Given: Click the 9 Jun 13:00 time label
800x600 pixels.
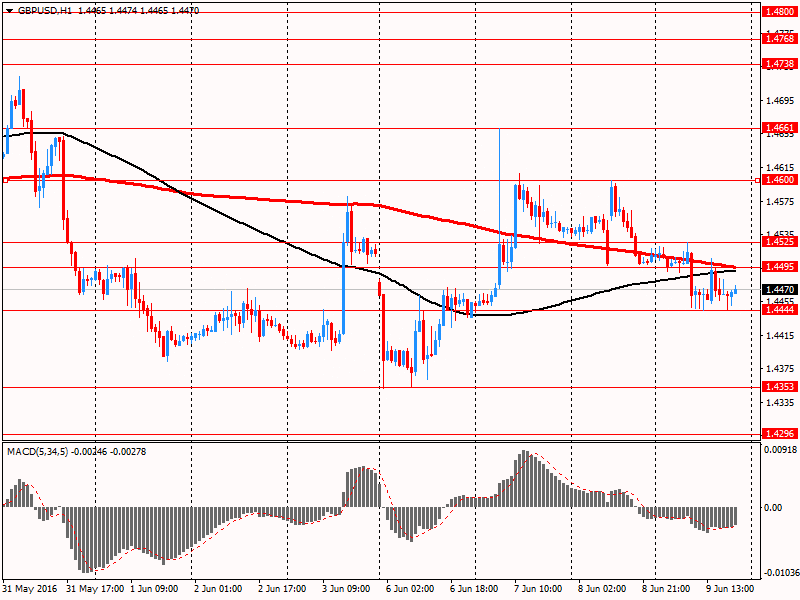Looking at the screenshot, I should [x=730, y=589].
